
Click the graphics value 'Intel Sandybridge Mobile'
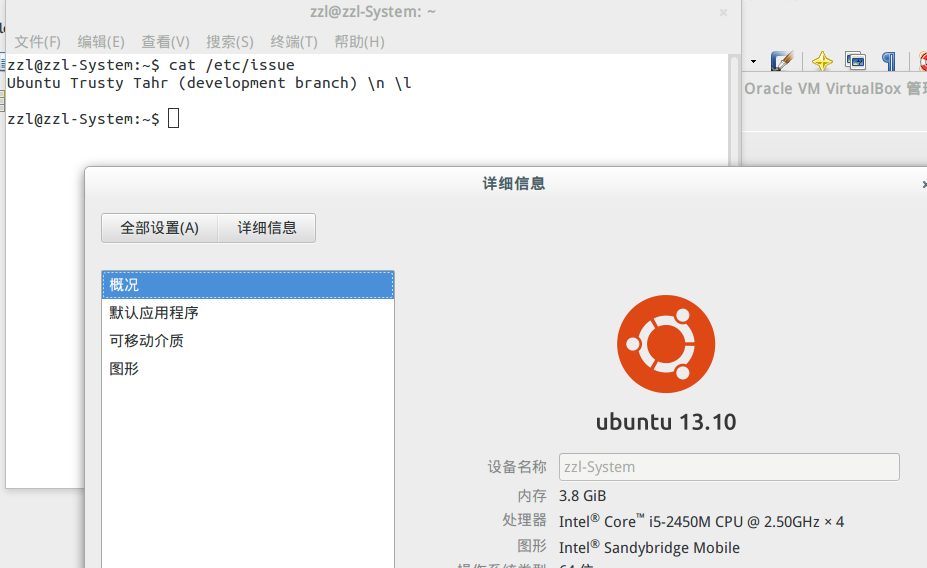(x=649, y=547)
